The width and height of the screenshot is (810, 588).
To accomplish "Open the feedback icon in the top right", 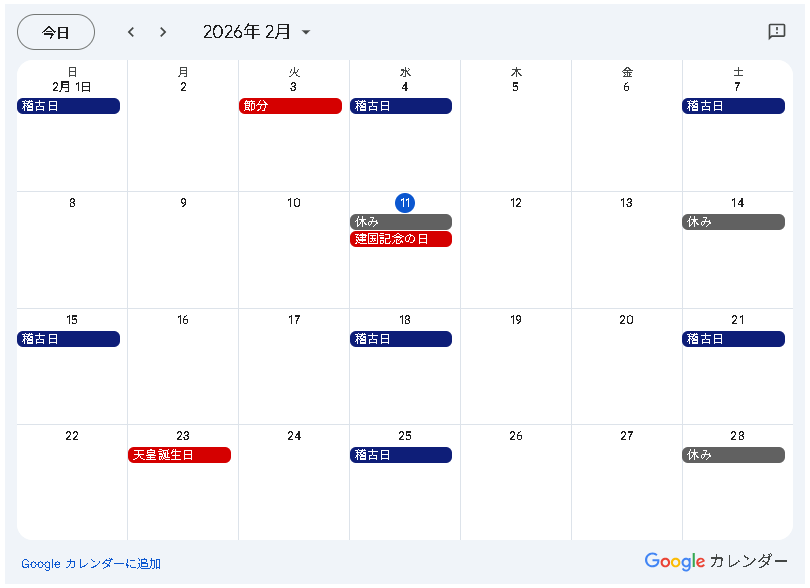I will coord(776,32).
